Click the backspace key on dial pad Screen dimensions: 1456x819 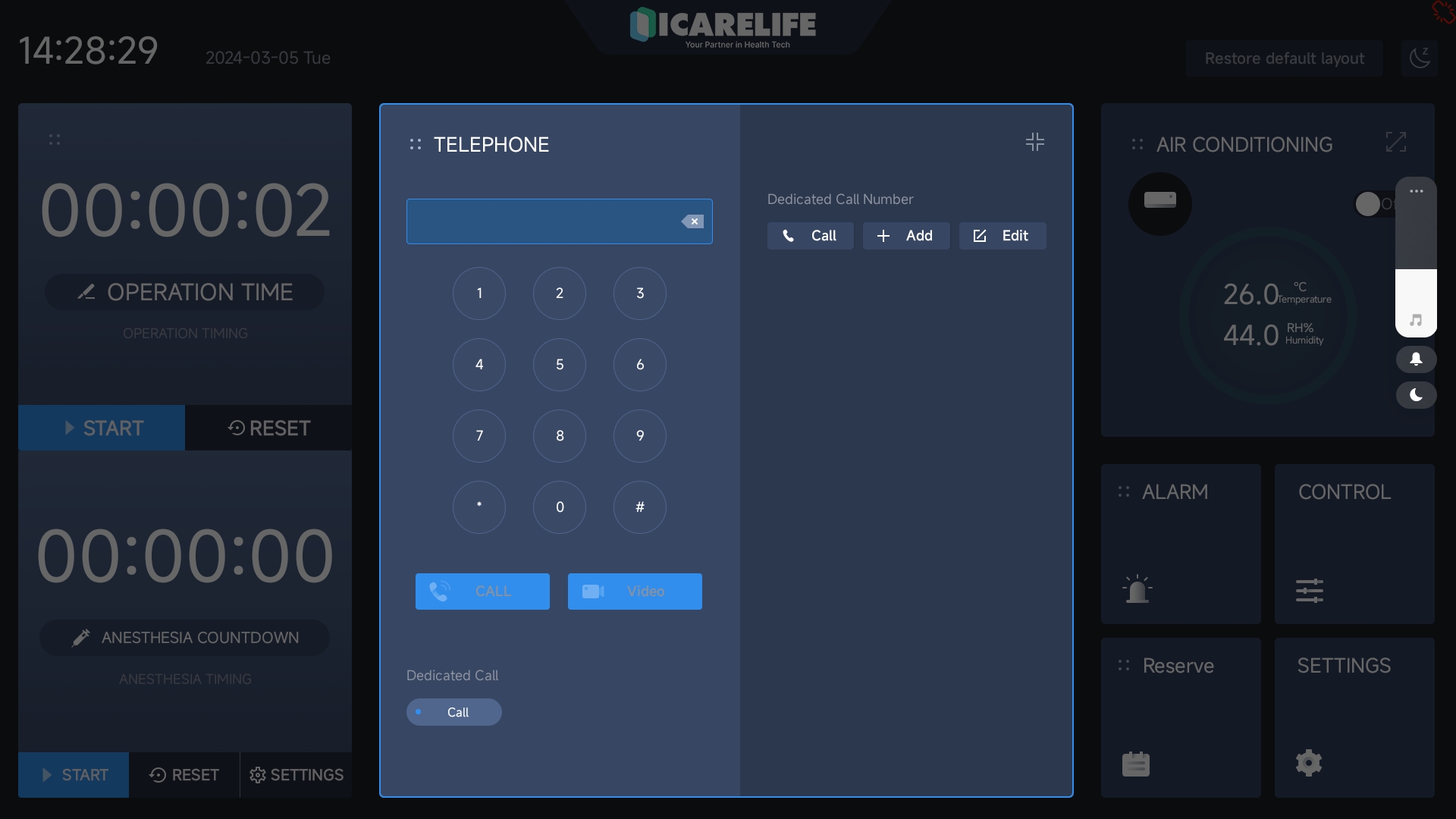pos(694,221)
